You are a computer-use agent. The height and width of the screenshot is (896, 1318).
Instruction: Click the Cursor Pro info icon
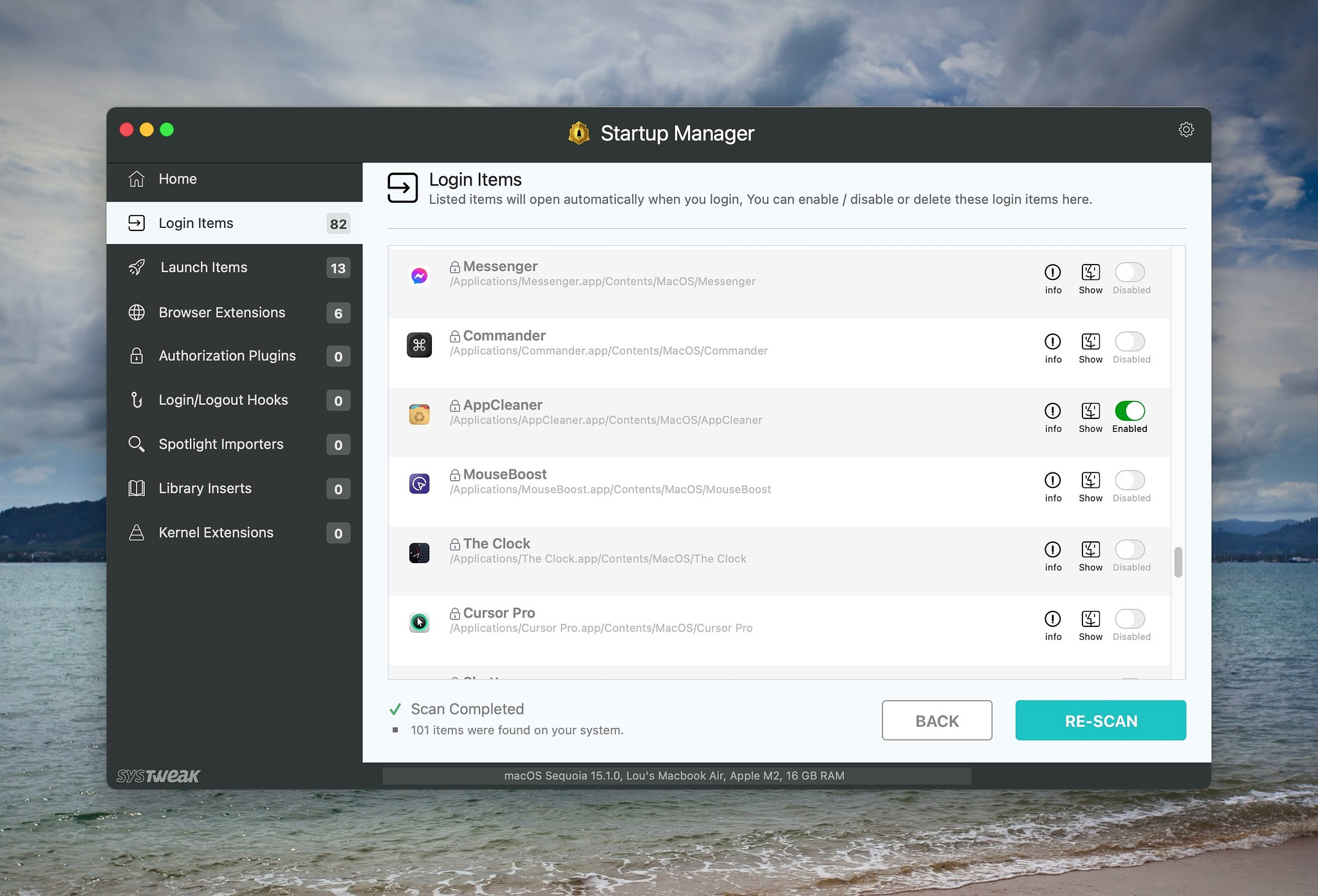point(1052,619)
